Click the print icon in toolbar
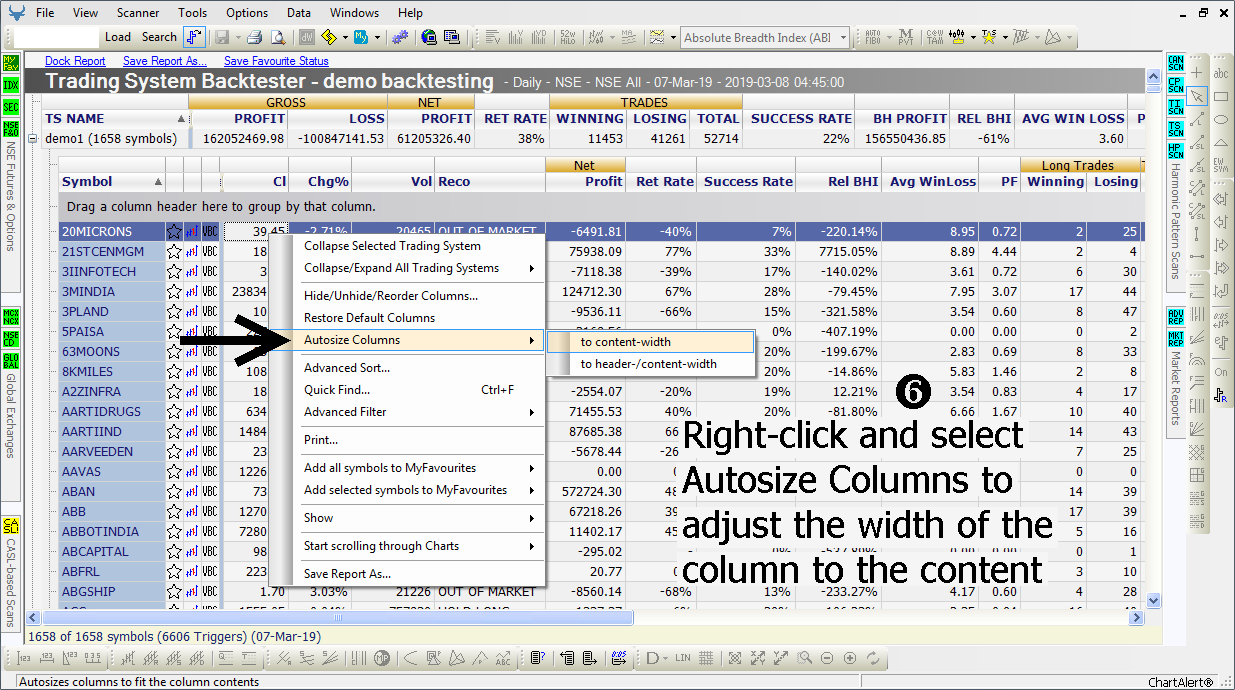Image resolution: width=1235 pixels, height=690 pixels. pos(254,37)
